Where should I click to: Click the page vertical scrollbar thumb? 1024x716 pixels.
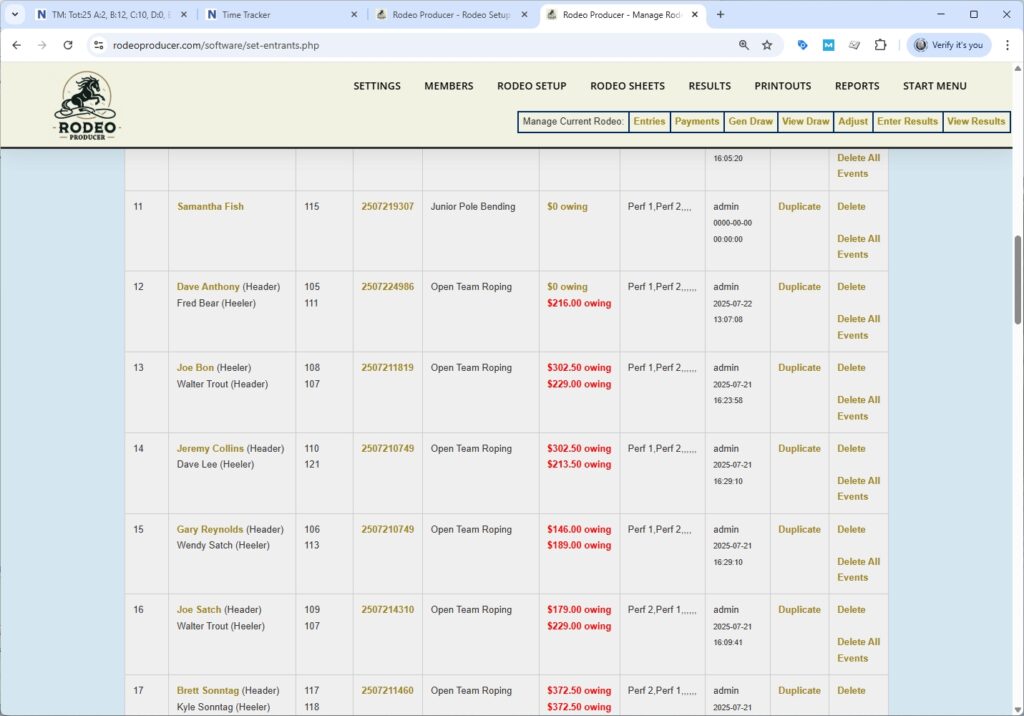click(x=1018, y=280)
